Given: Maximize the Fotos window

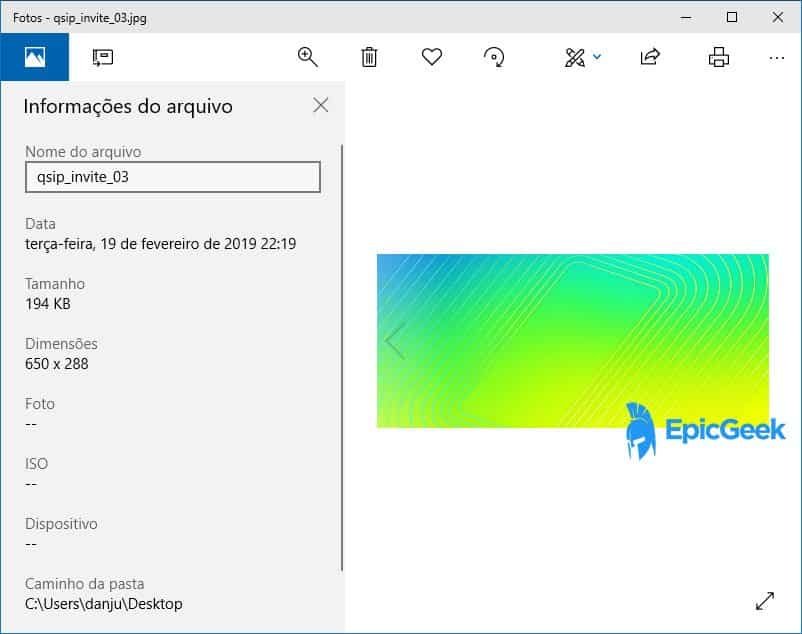Looking at the screenshot, I should [732, 17].
